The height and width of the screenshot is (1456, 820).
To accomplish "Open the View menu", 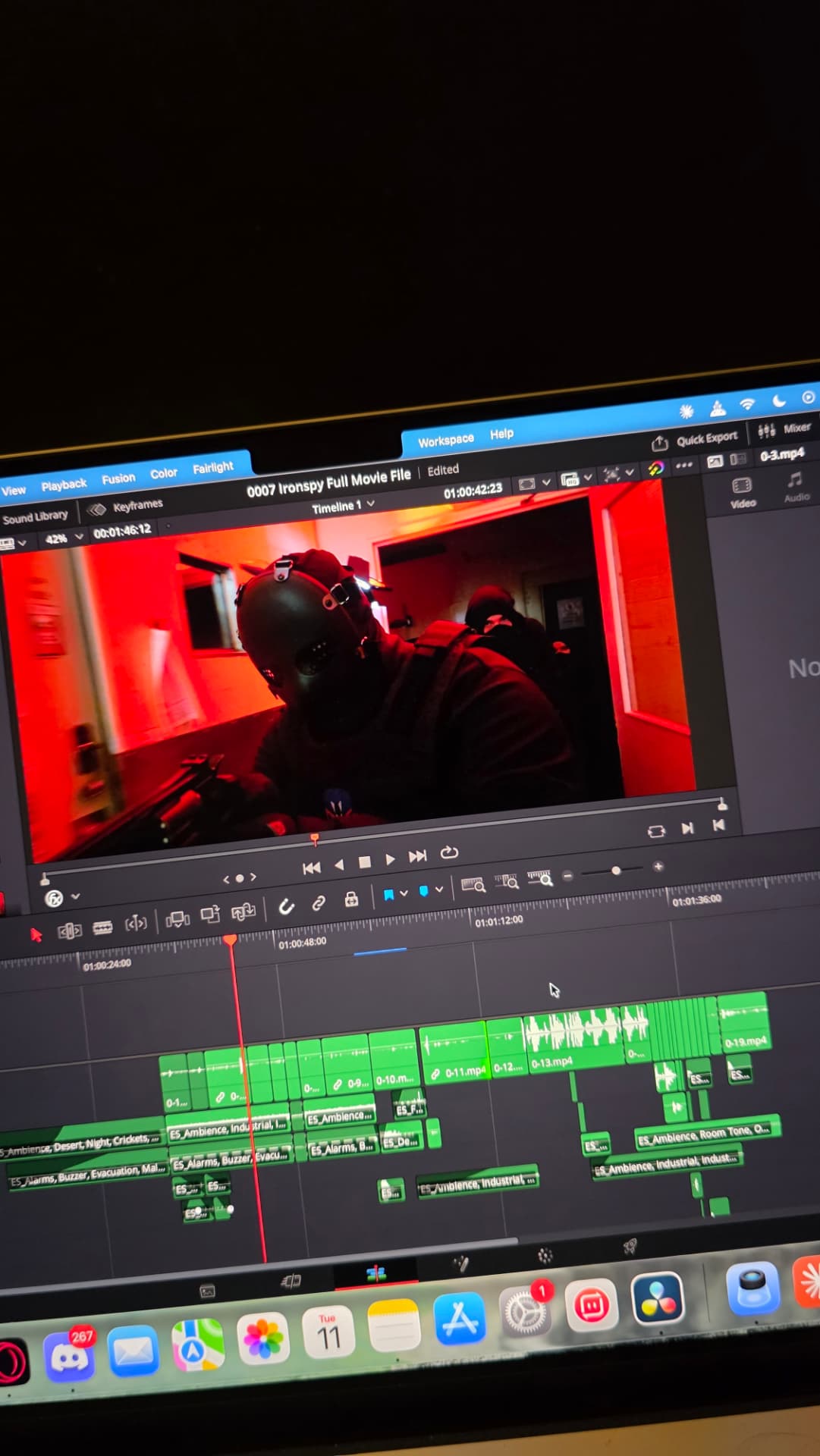I will coord(14,491).
